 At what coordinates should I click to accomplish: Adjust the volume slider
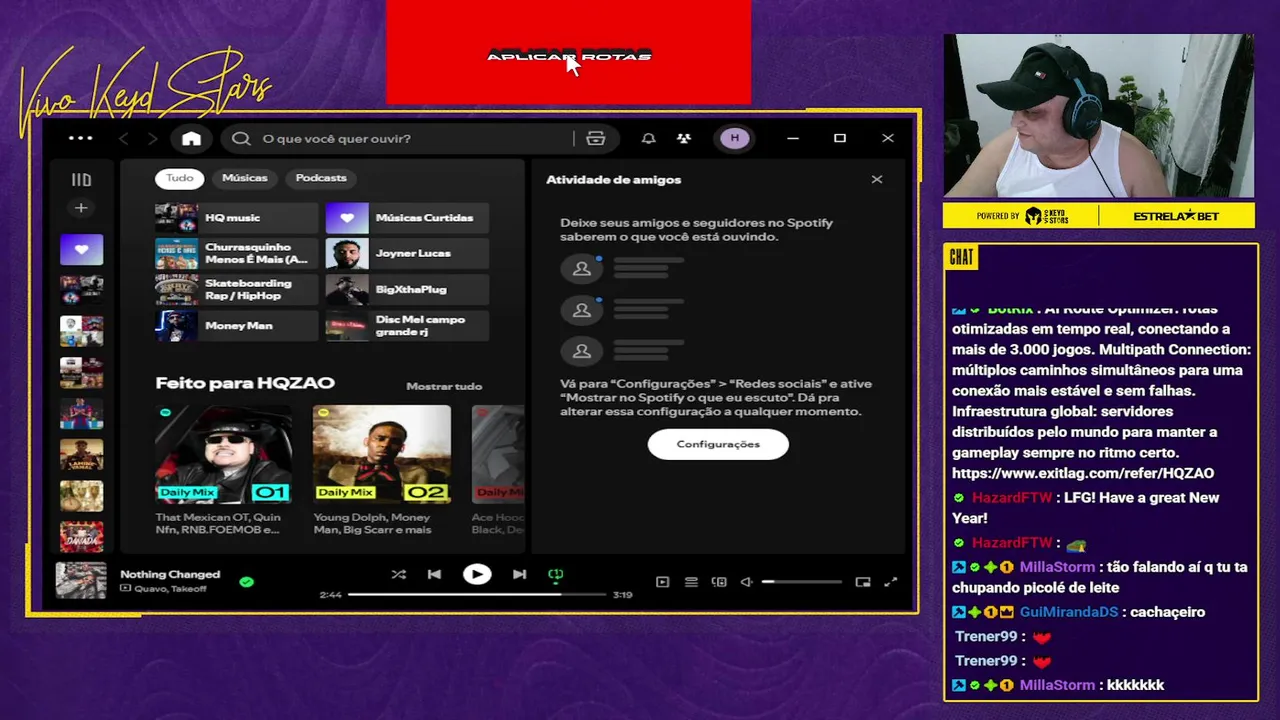coord(801,582)
